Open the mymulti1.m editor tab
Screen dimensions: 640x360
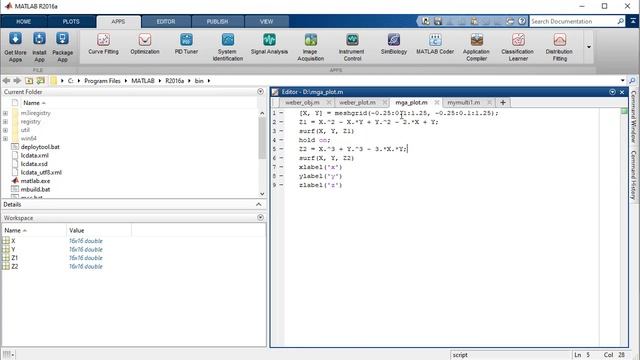(464, 102)
